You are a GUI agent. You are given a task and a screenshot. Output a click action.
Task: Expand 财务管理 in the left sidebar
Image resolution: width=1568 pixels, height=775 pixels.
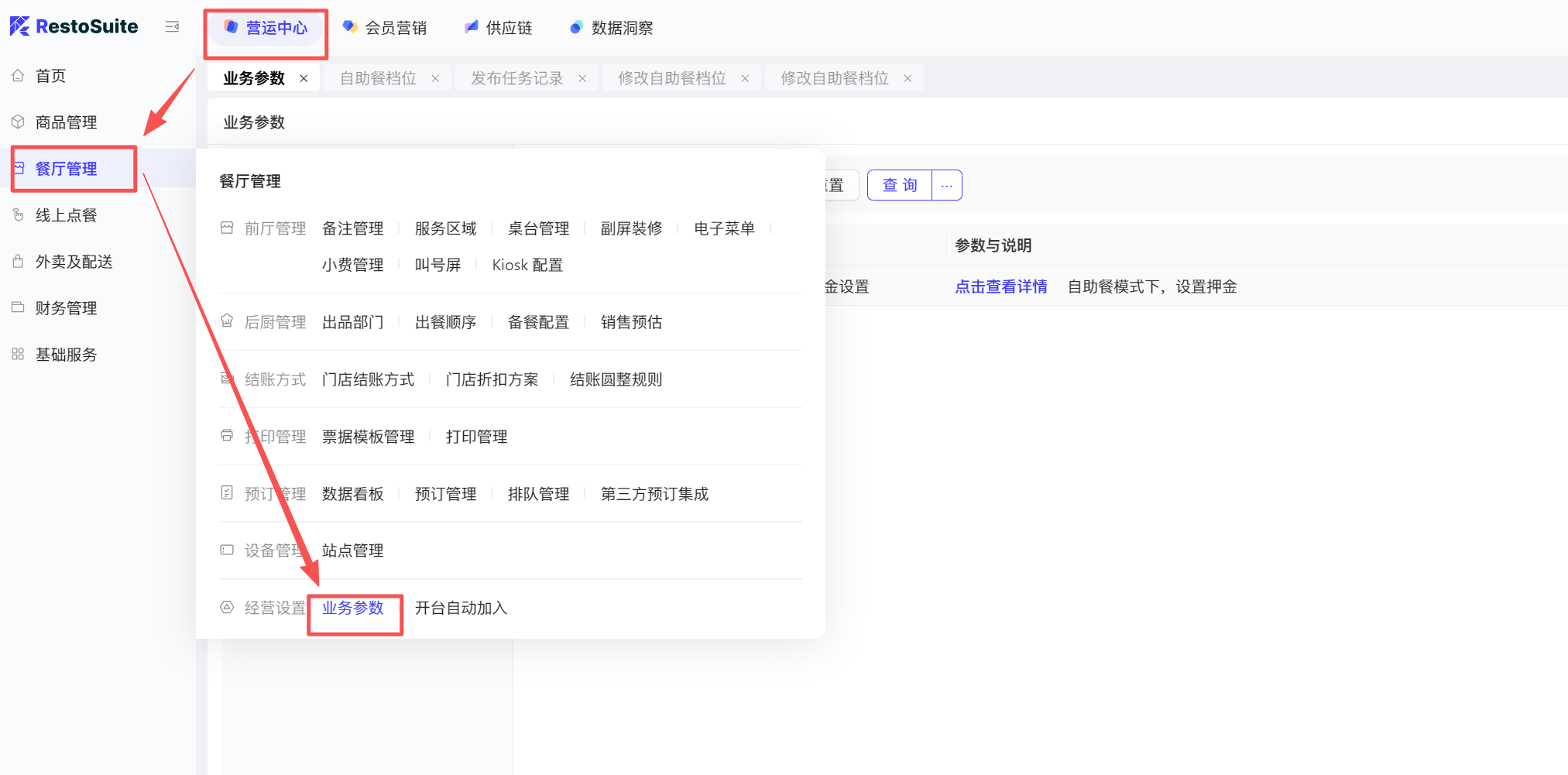pos(67,308)
